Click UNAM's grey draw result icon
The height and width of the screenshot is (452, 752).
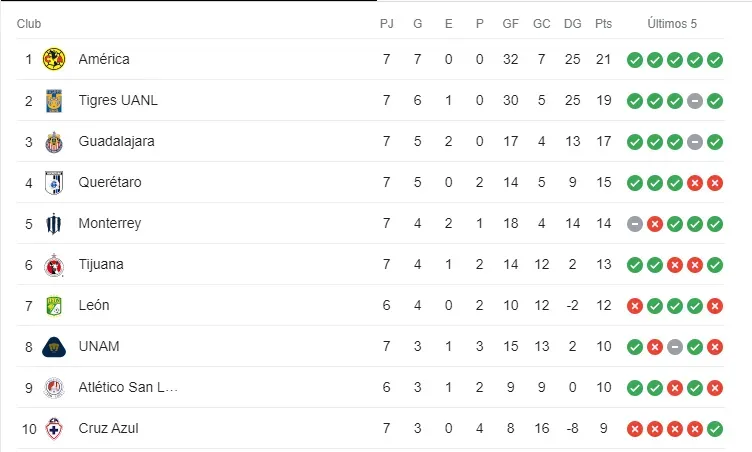pos(675,347)
